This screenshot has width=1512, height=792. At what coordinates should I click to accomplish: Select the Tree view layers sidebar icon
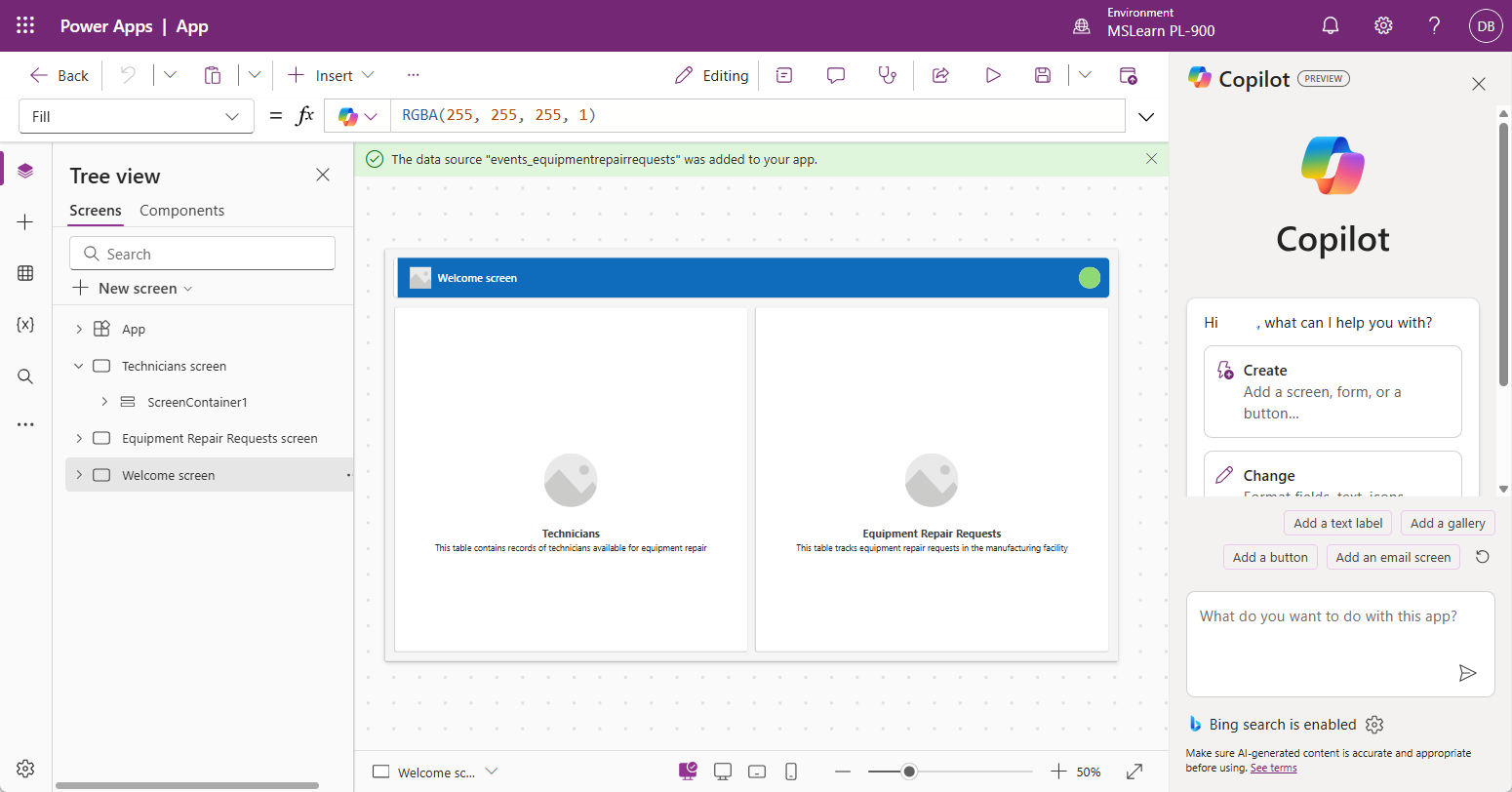(x=25, y=171)
